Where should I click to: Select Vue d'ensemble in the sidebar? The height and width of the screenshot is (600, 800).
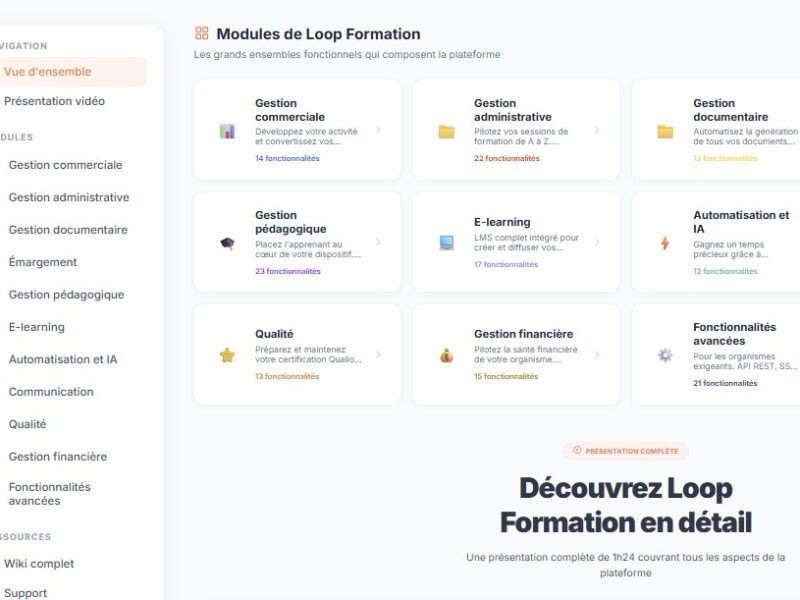[x=47, y=71]
